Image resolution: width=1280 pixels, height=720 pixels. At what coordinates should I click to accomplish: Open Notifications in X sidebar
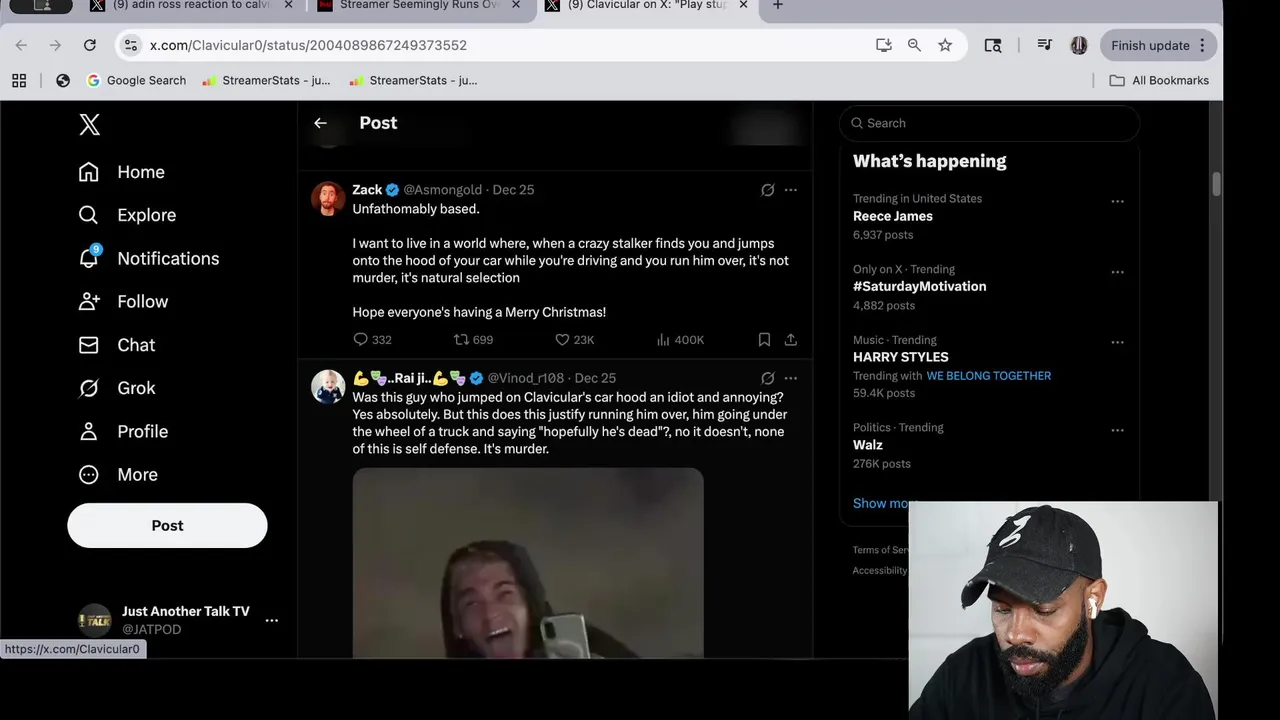(148, 258)
